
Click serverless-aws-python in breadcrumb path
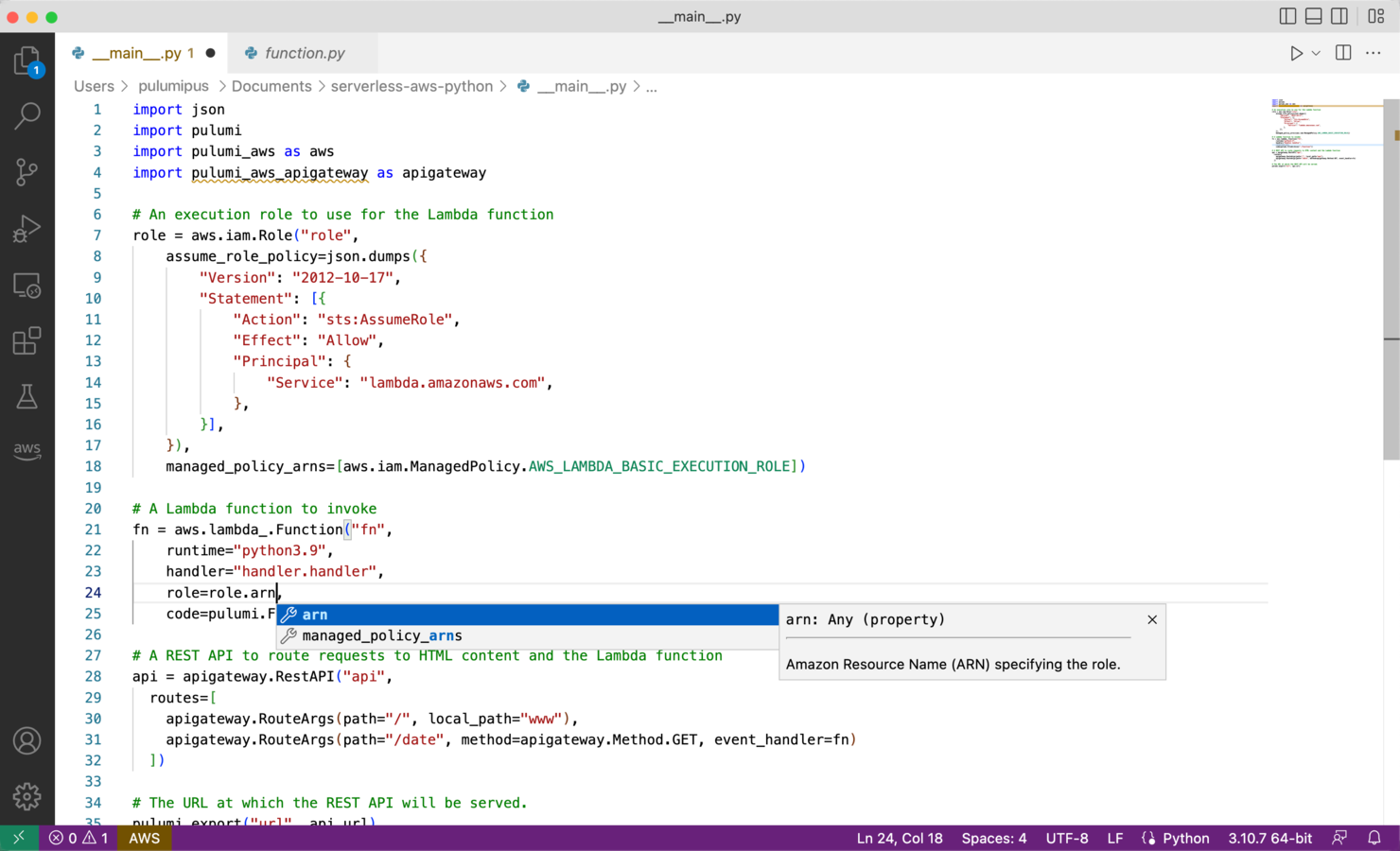pyautogui.click(x=411, y=86)
